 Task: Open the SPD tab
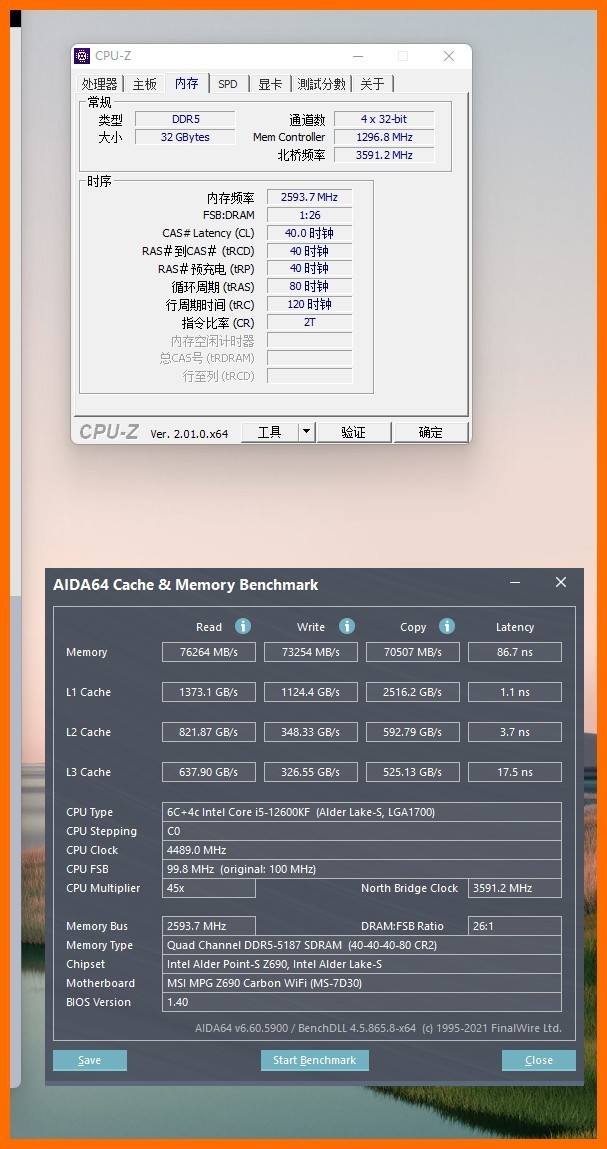click(x=228, y=84)
